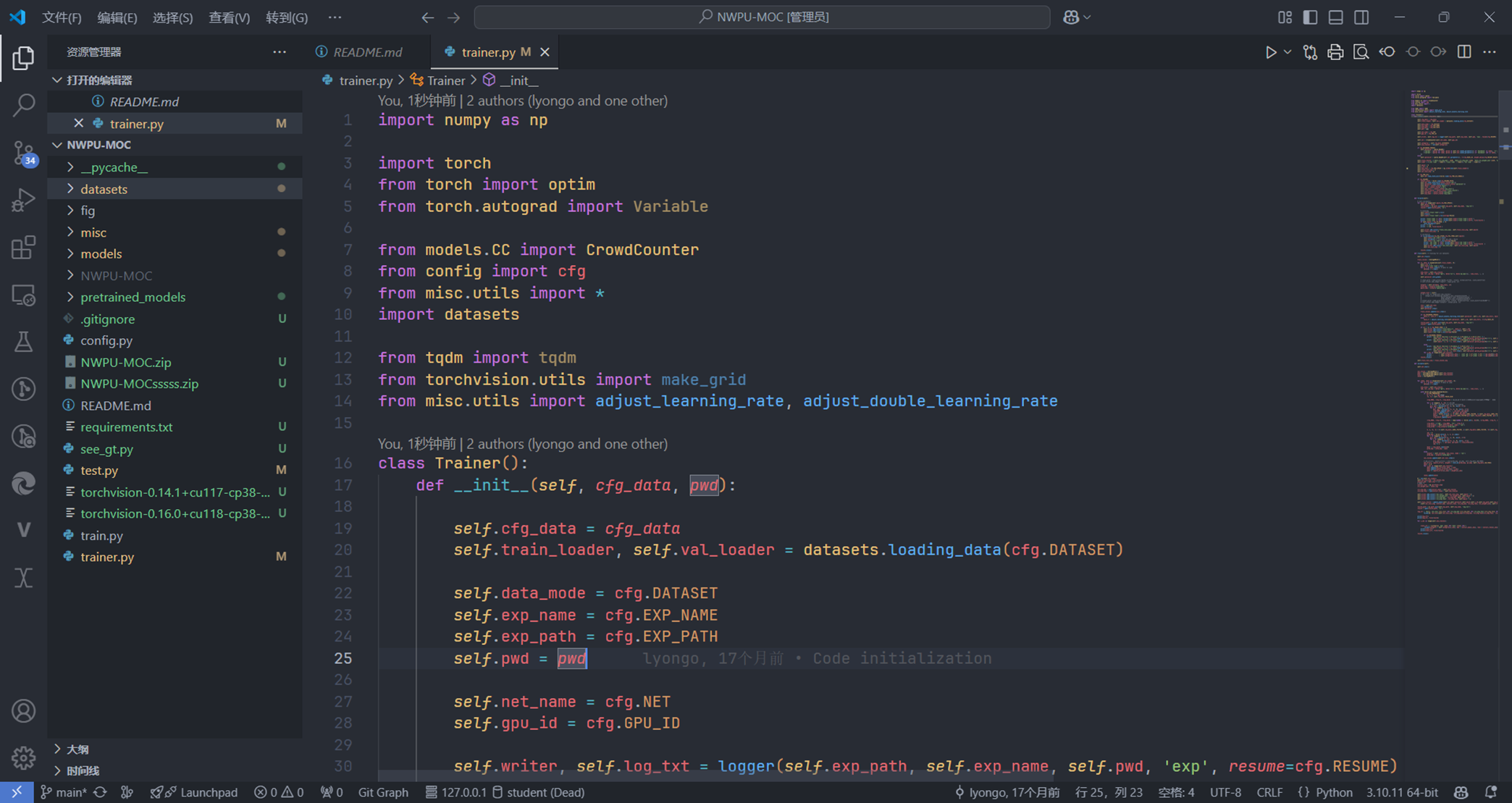
Task: Go forward with the right arrow
Action: [454, 17]
